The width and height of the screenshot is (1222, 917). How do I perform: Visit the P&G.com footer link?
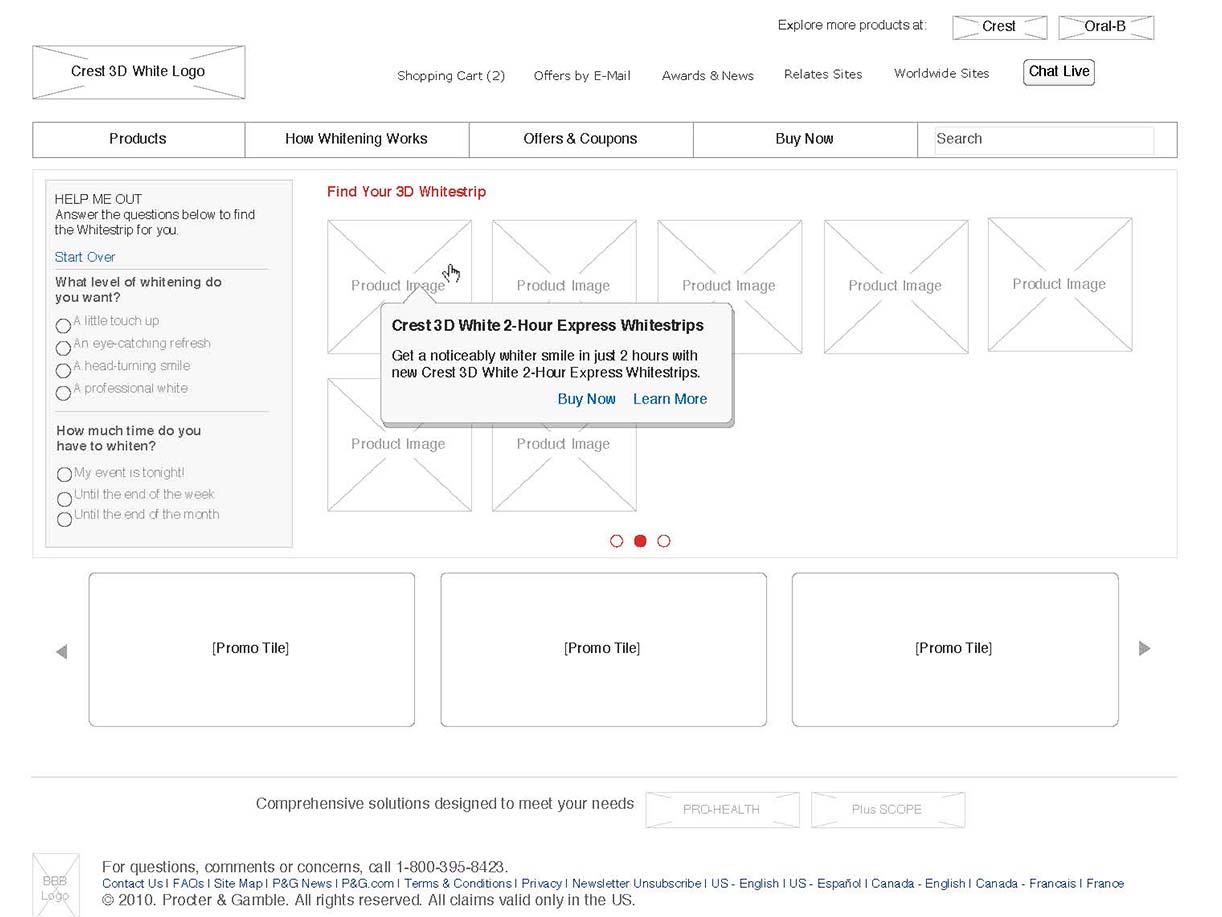tap(368, 884)
